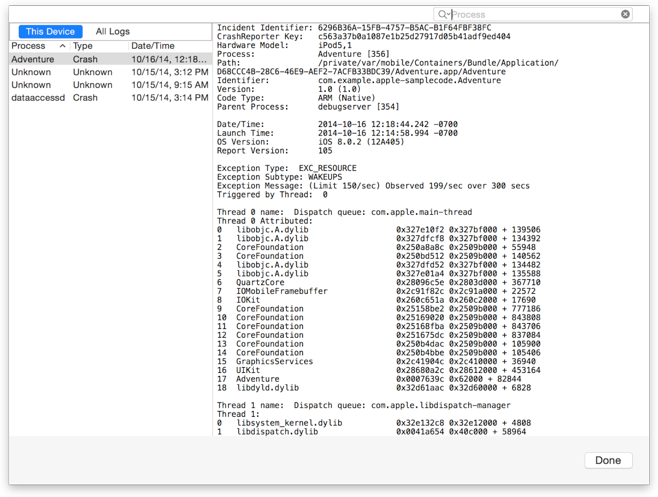Click stack frame 16 UIKit

[379, 370]
